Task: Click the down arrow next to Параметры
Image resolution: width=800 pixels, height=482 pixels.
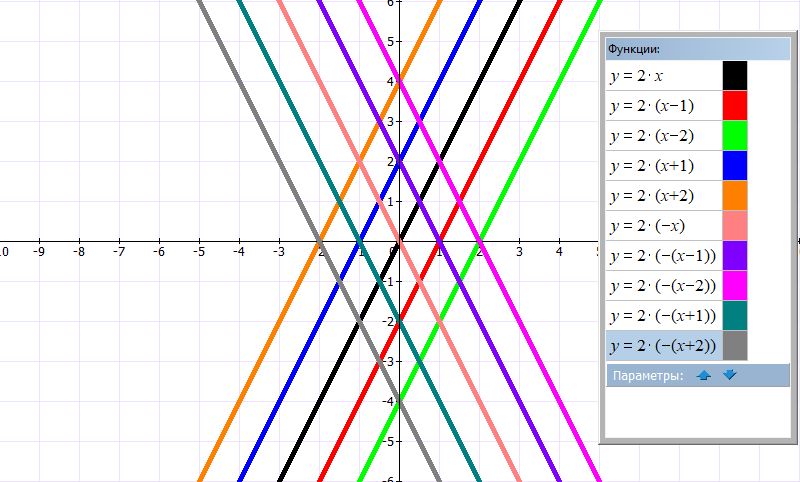Action: coord(729,375)
